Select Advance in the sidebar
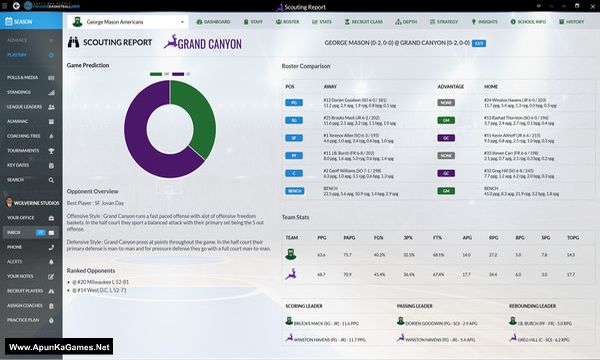This screenshot has height=360, width=600. [x=31, y=40]
